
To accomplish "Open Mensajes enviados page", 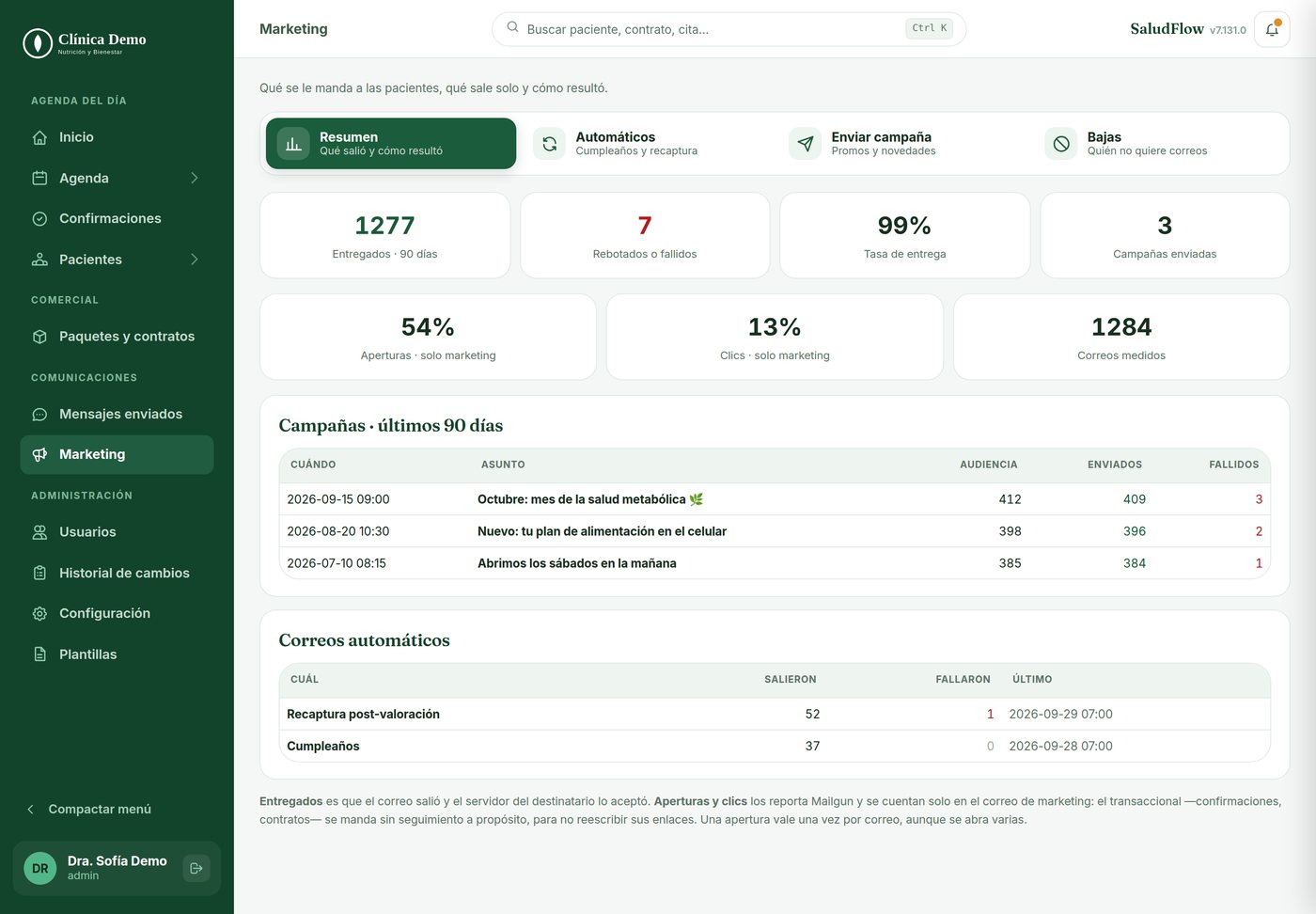I will [x=117, y=415].
